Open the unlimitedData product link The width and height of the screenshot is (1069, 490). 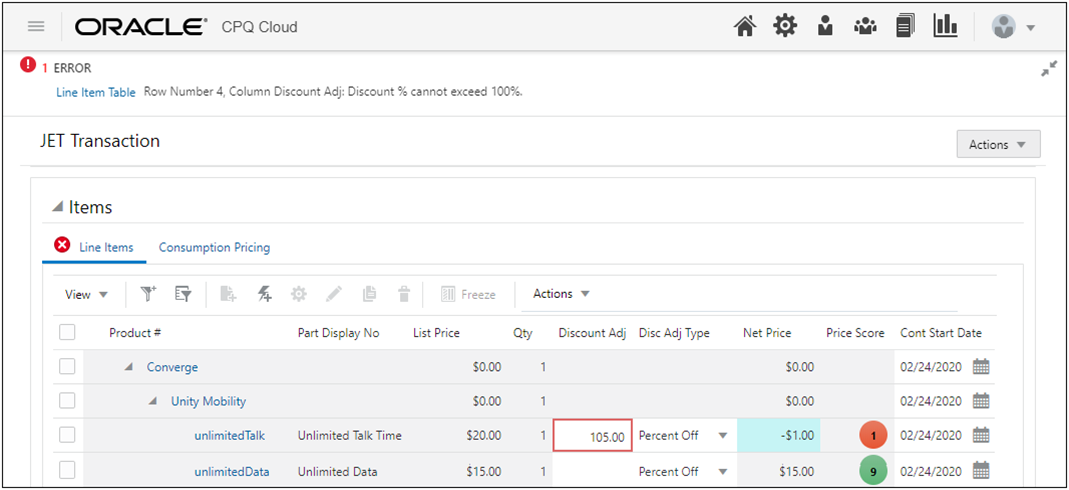click(231, 471)
